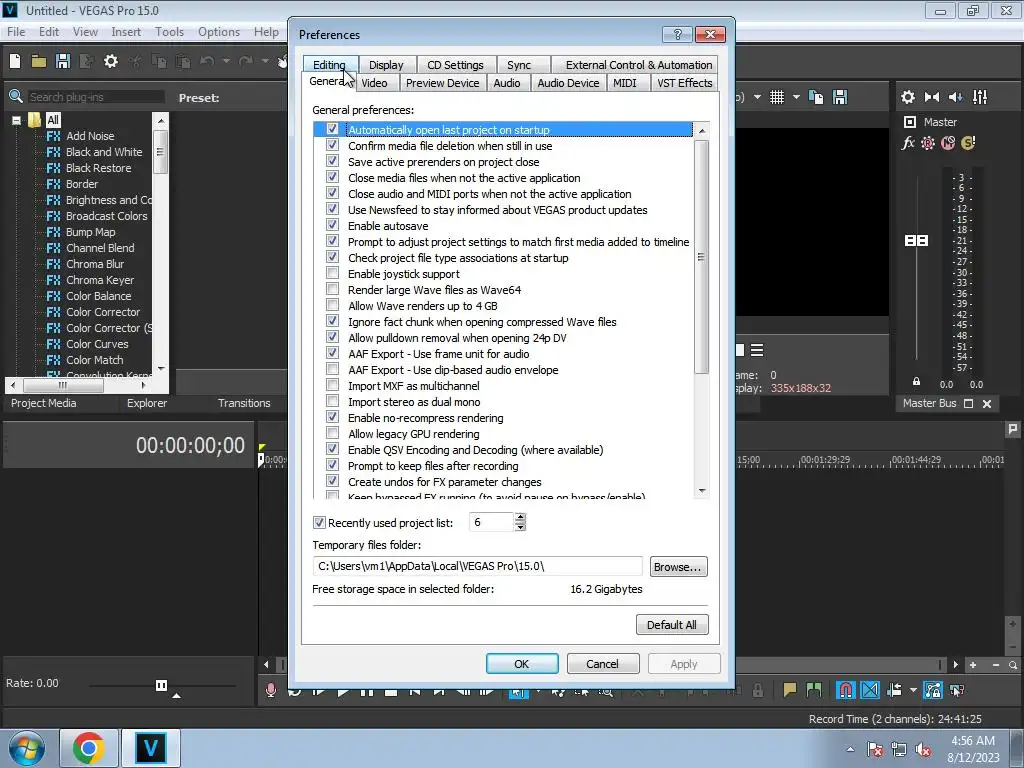Open project properties via the main toolbar gear

click(111, 61)
